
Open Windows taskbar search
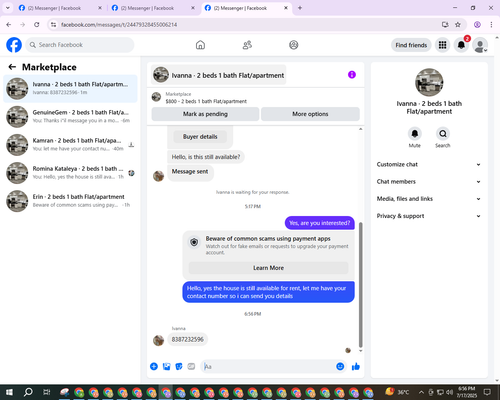click(28, 392)
